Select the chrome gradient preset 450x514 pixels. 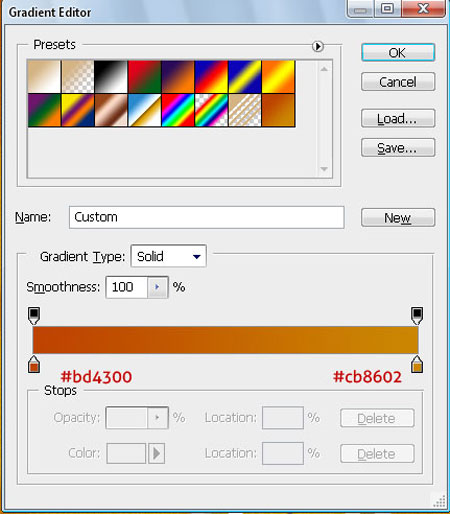(x=145, y=110)
